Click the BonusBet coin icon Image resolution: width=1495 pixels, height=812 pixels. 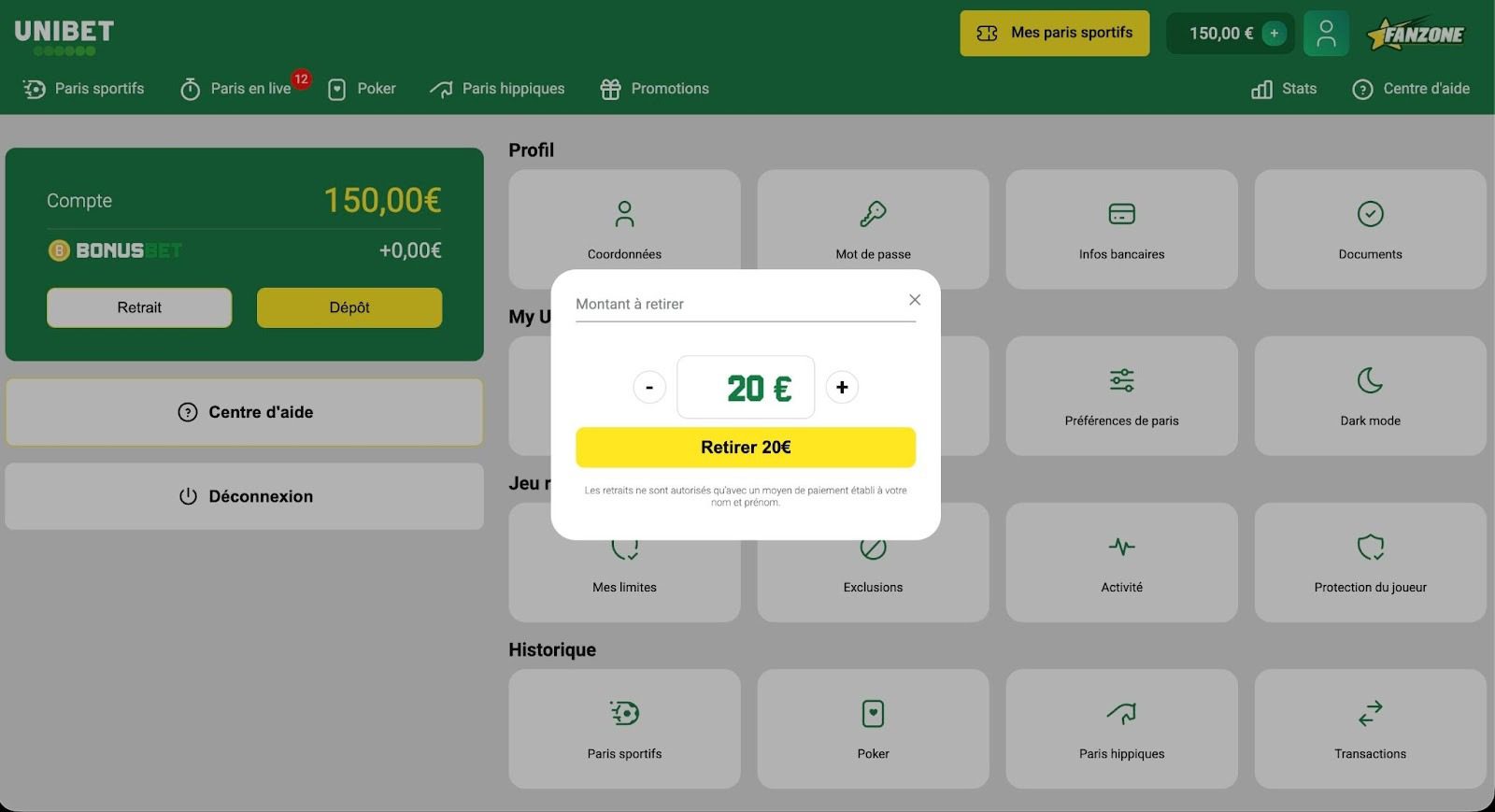[59, 250]
